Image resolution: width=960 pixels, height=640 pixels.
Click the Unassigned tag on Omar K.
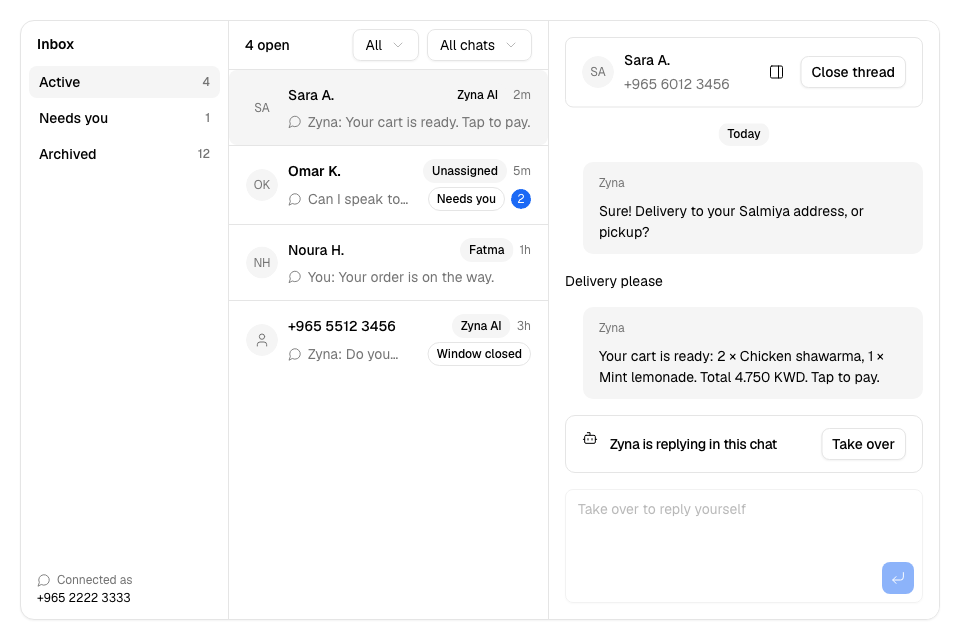(x=464, y=171)
